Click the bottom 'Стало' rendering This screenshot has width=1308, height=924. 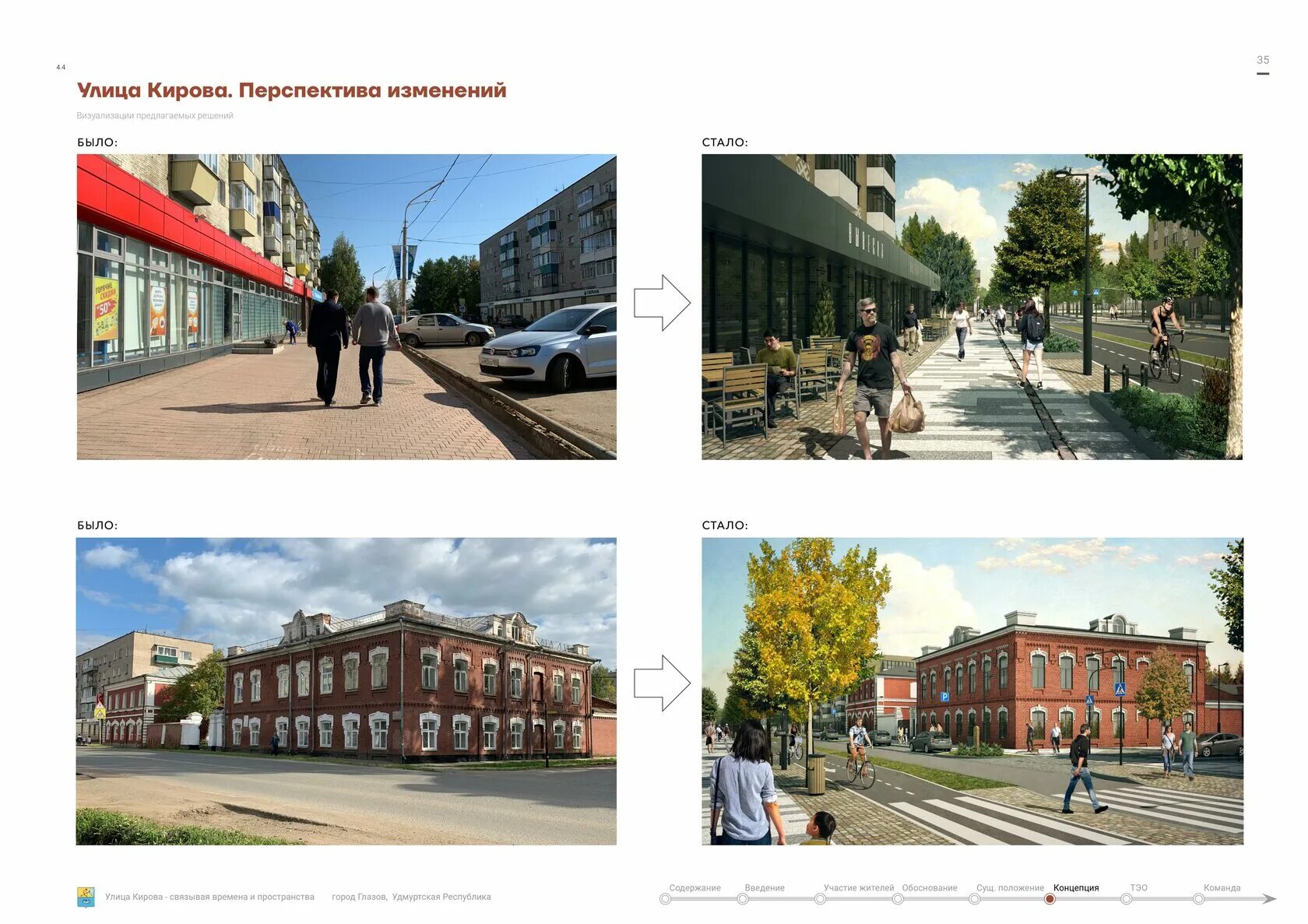coord(973,693)
